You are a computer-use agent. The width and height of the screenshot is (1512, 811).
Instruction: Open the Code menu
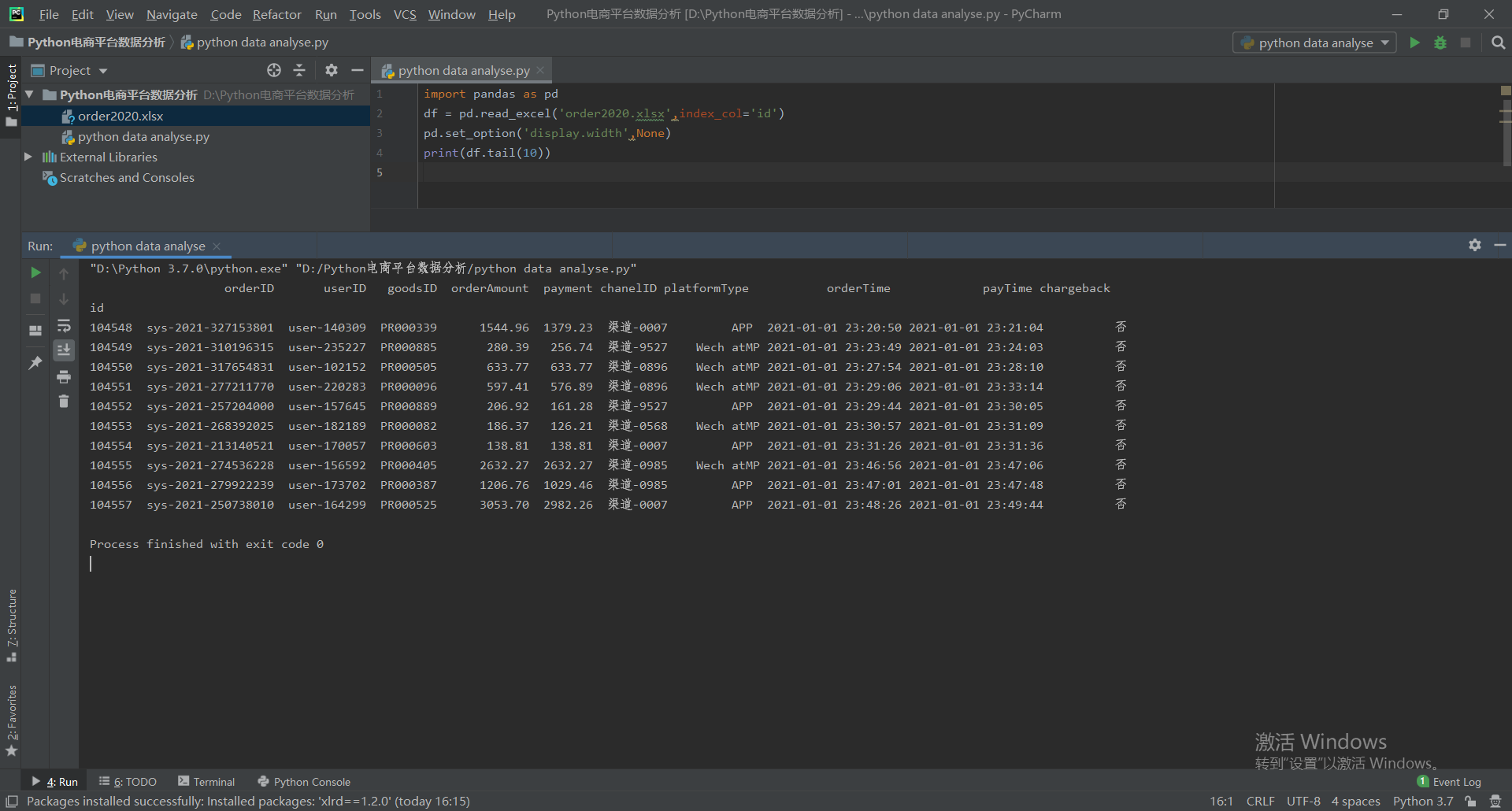[x=226, y=14]
